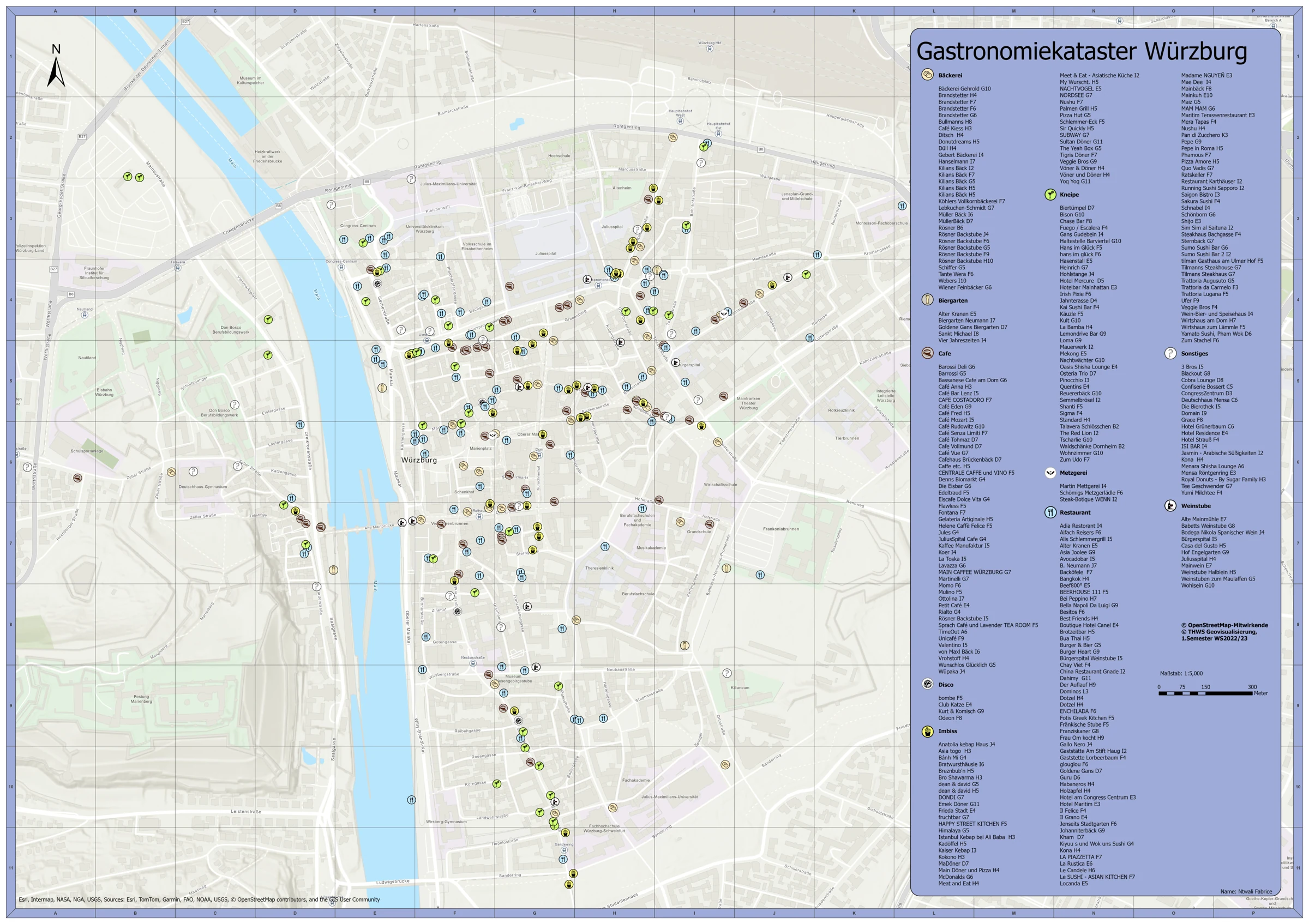This screenshot has height=924, width=1309.
Task: Click the Kneipe cocktail legend icon
Action: (x=1050, y=194)
